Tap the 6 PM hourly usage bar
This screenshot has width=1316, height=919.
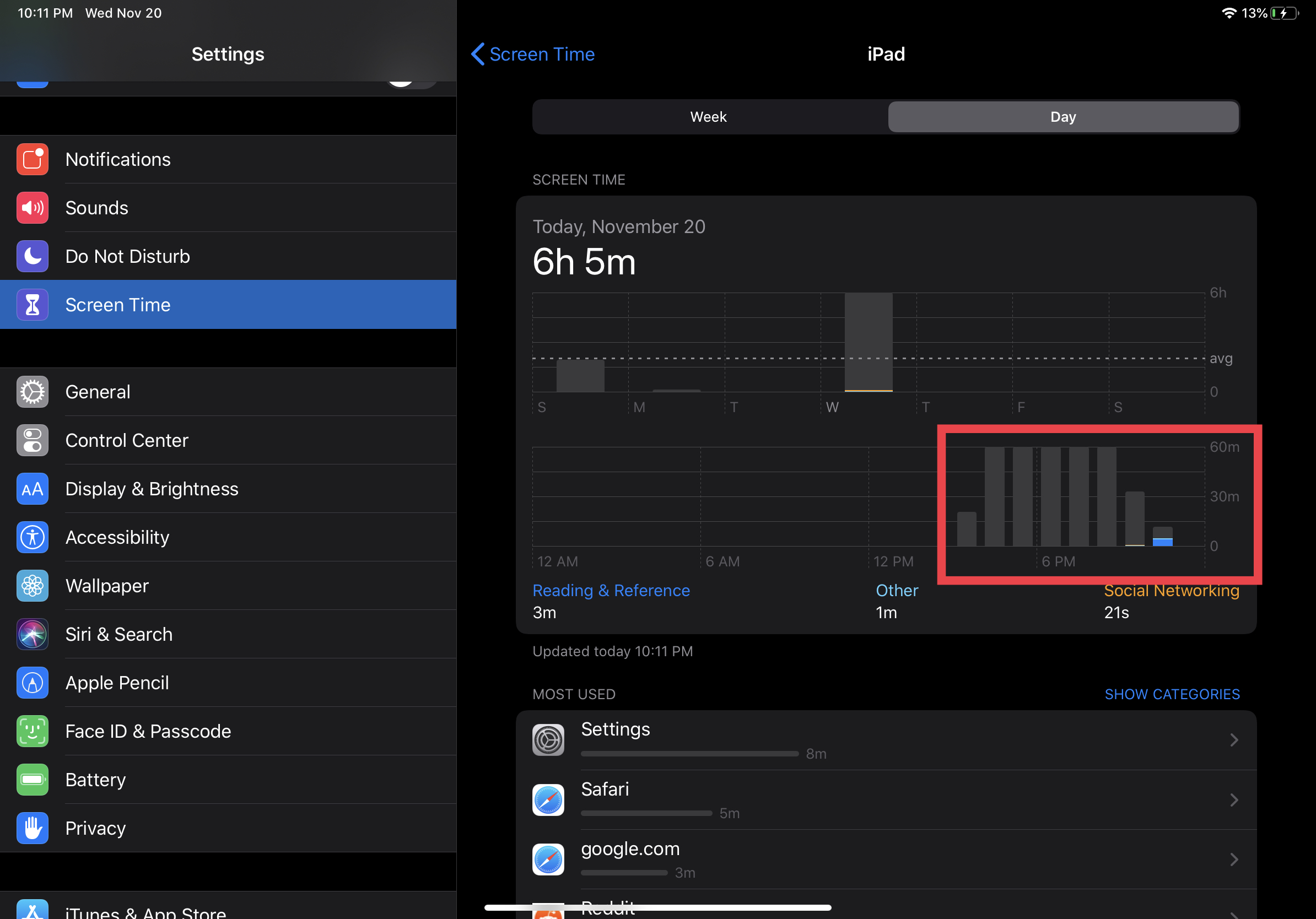(1050, 497)
